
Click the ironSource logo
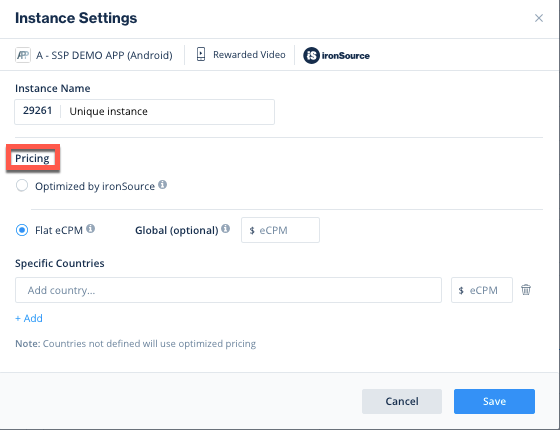tap(336, 55)
